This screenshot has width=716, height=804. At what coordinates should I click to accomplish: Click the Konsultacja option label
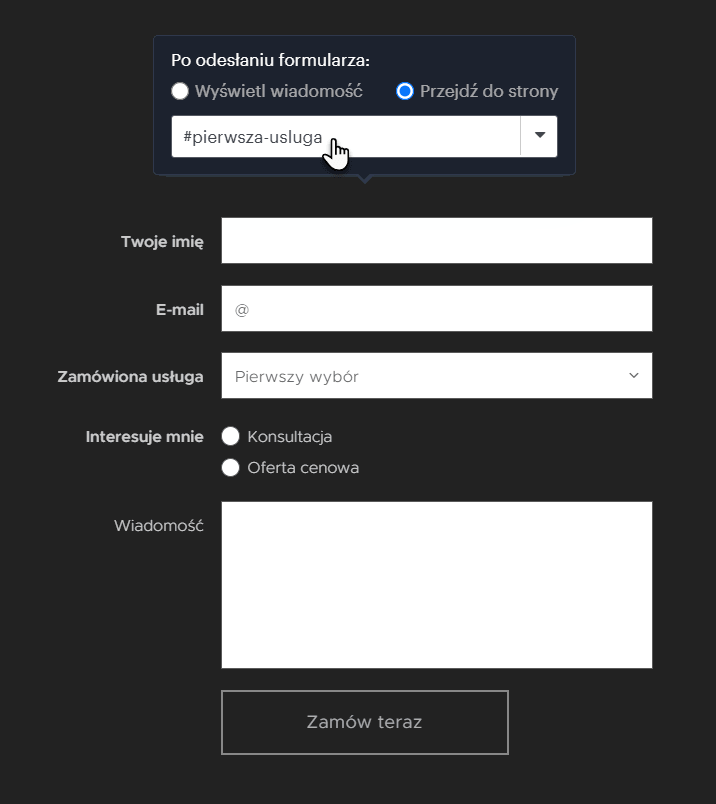point(290,437)
